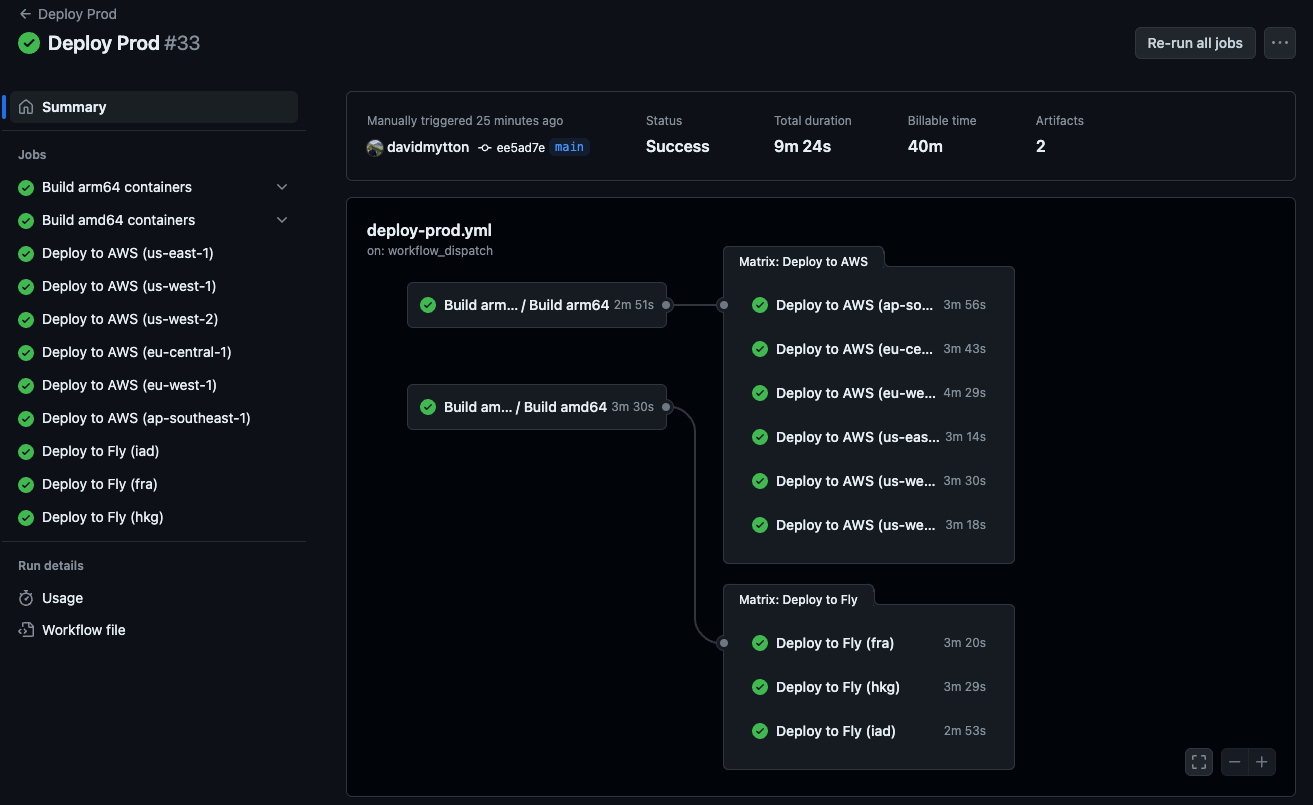Open Deploy to AWS (us-east-1) job
Image resolution: width=1313 pixels, height=805 pixels.
pos(154,253)
